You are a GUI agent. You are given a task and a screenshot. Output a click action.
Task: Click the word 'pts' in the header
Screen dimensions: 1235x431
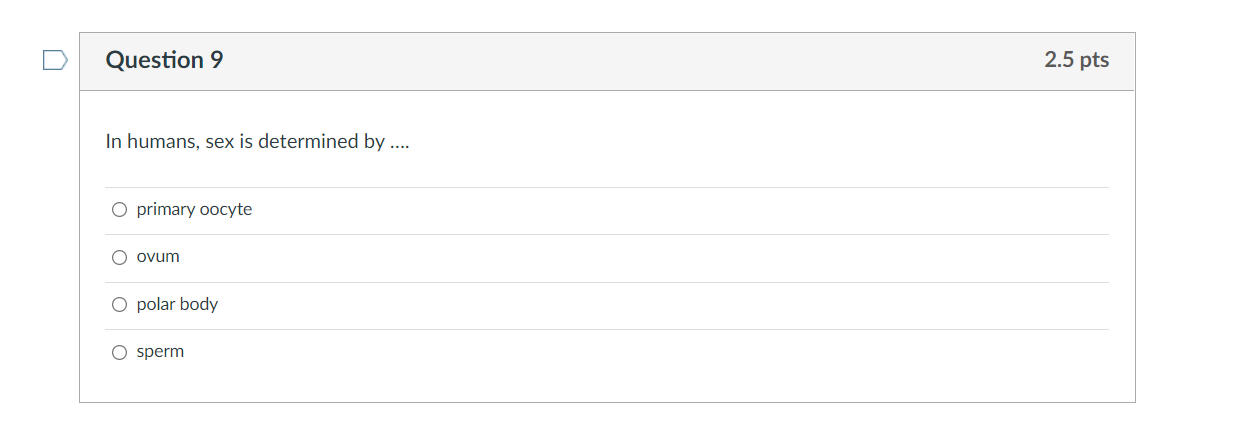click(x=1094, y=61)
